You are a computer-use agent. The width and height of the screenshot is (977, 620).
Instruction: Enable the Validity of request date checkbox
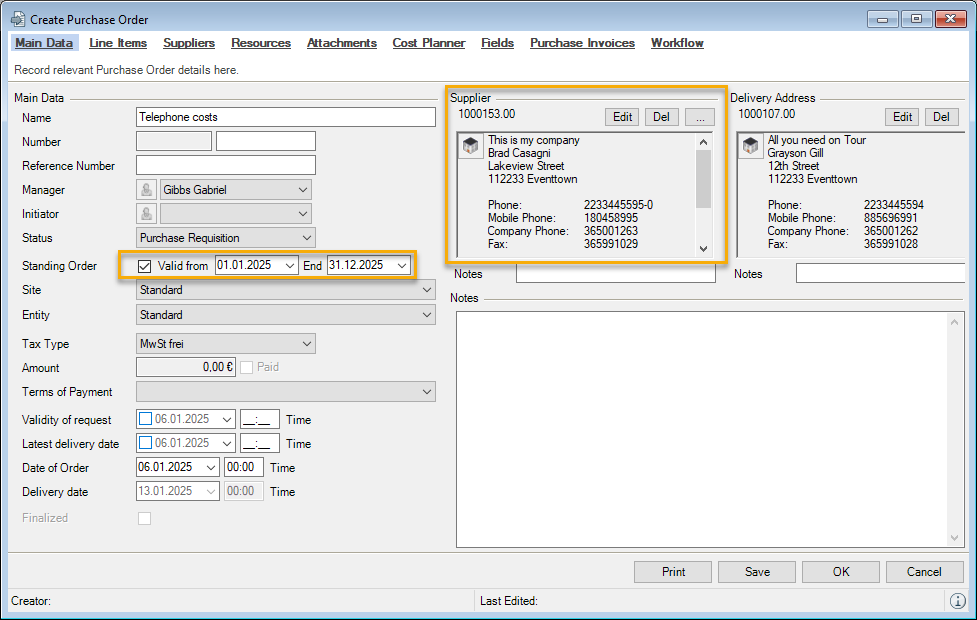(x=145, y=420)
